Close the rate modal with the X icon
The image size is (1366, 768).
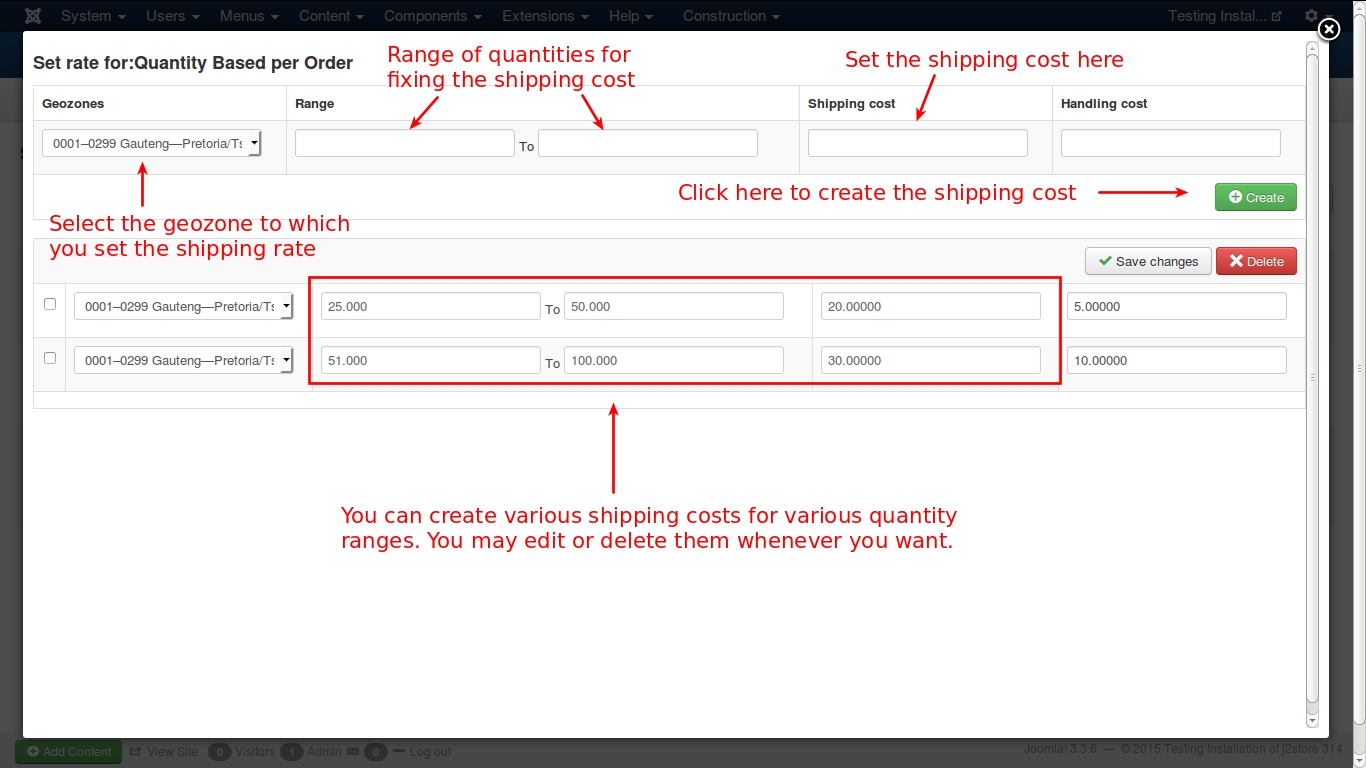[x=1328, y=29]
